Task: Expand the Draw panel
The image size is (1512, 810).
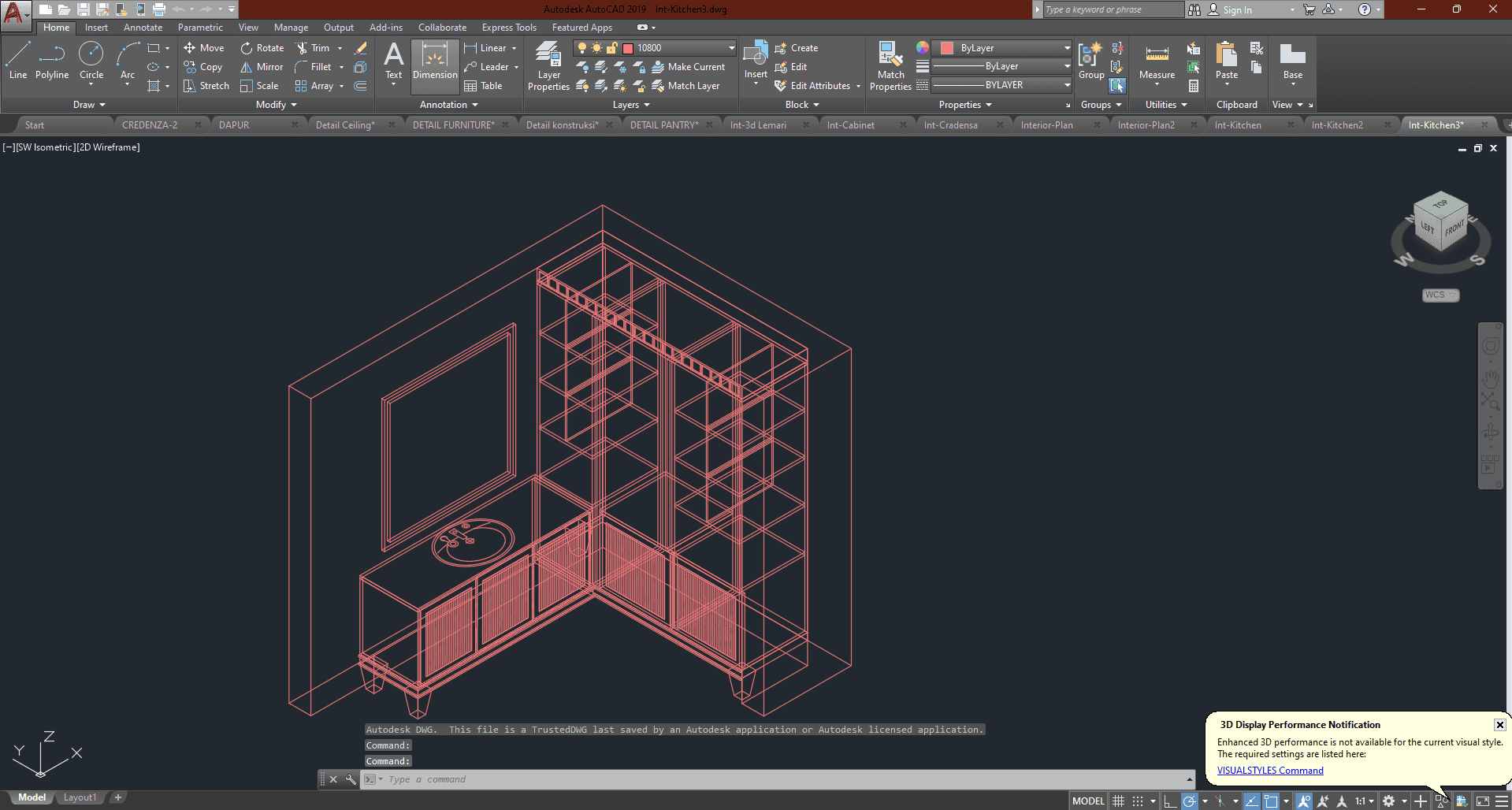Action: click(x=88, y=105)
